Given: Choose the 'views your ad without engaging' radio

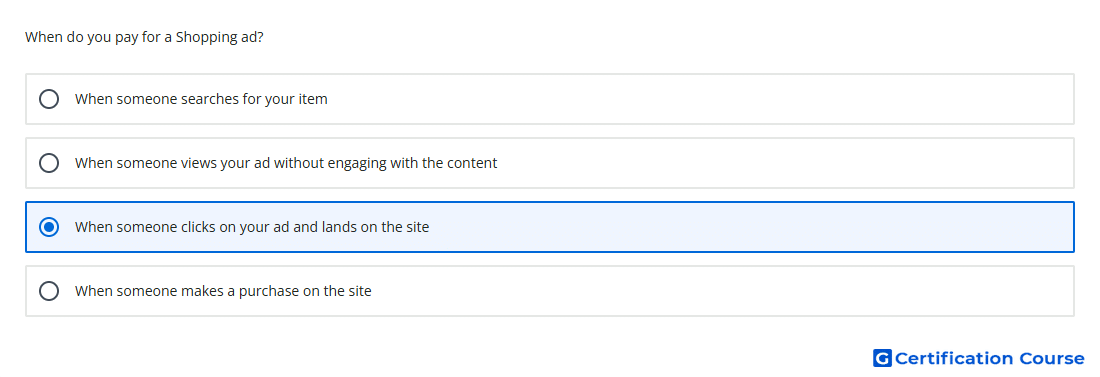Looking at the screenshot, I should pyautogui.click(x=49, y=163).
